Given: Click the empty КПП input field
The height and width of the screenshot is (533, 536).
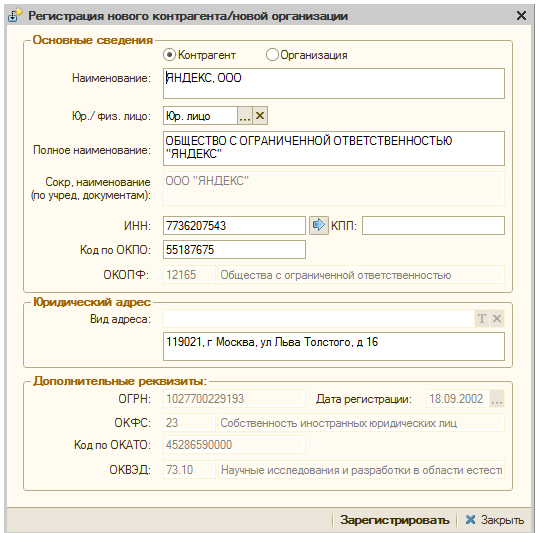Looking at the screenshot, I should [x=433, y=226].
